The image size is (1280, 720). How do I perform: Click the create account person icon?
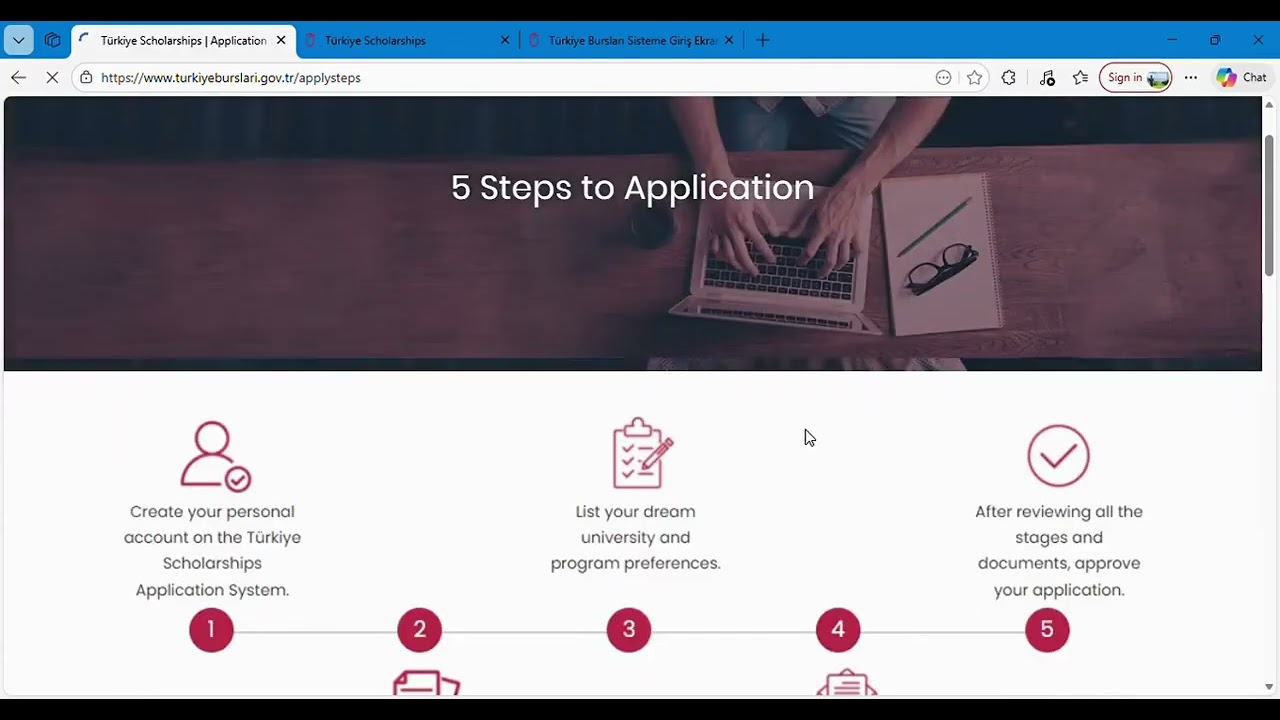215,456
